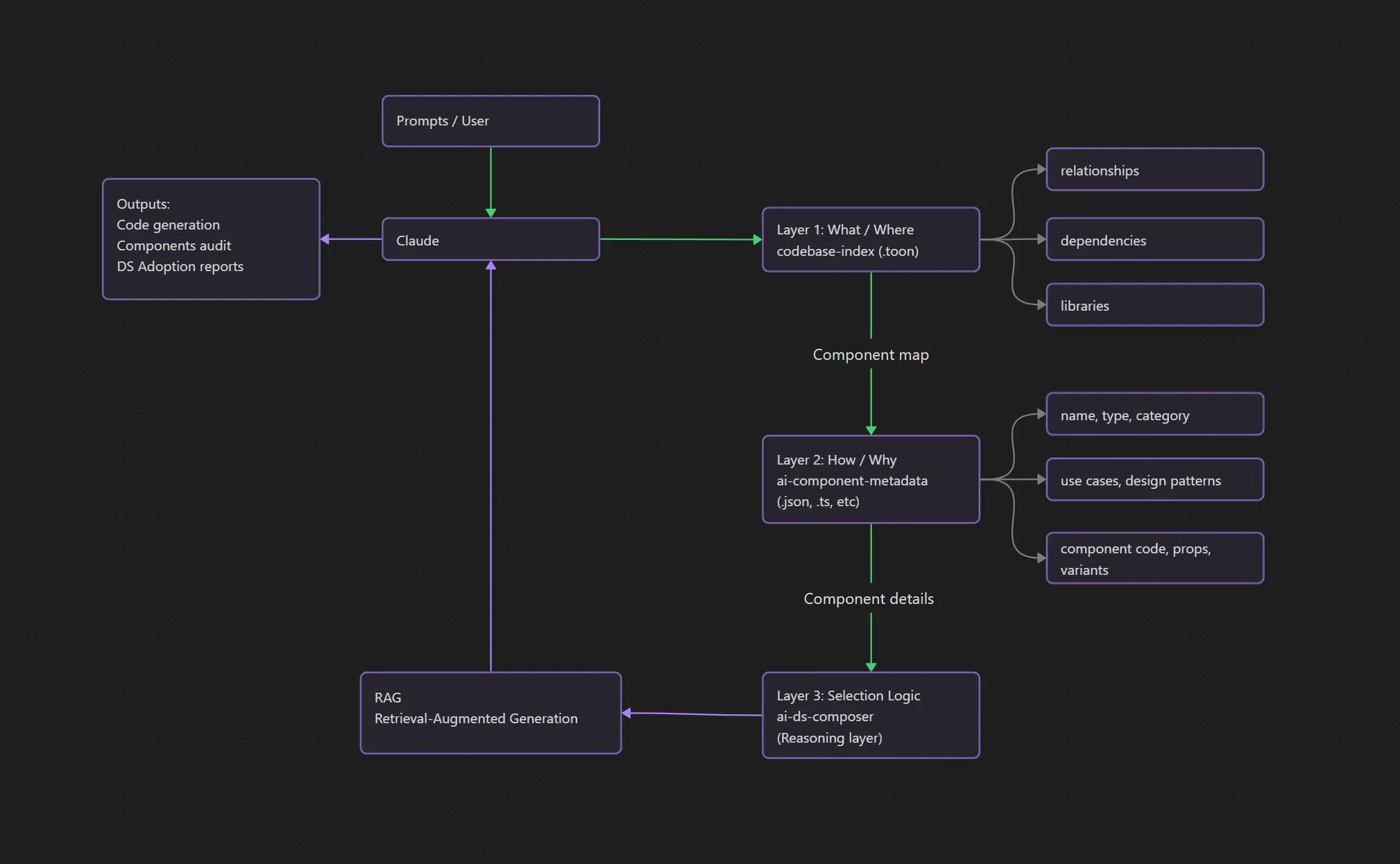Select the RAG Retrieval-Augmented Generation node
The height and width of the screenshot is (864, 1400).
pos(490,713)
